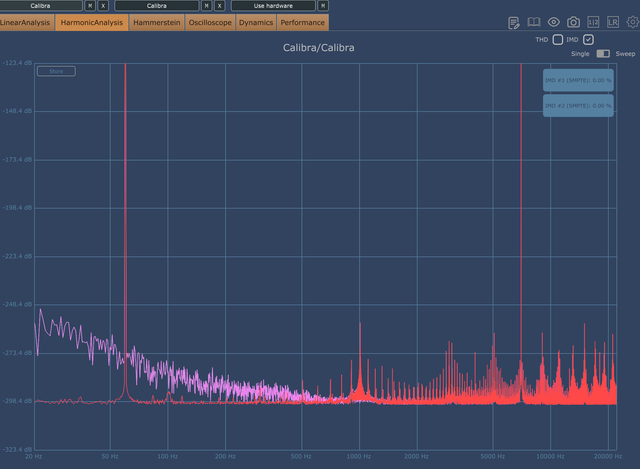Image resolution: width=640 pixels, height=469 pixels.
Task: Open the Dynamics tab
Action: click(x=256, y=22)
